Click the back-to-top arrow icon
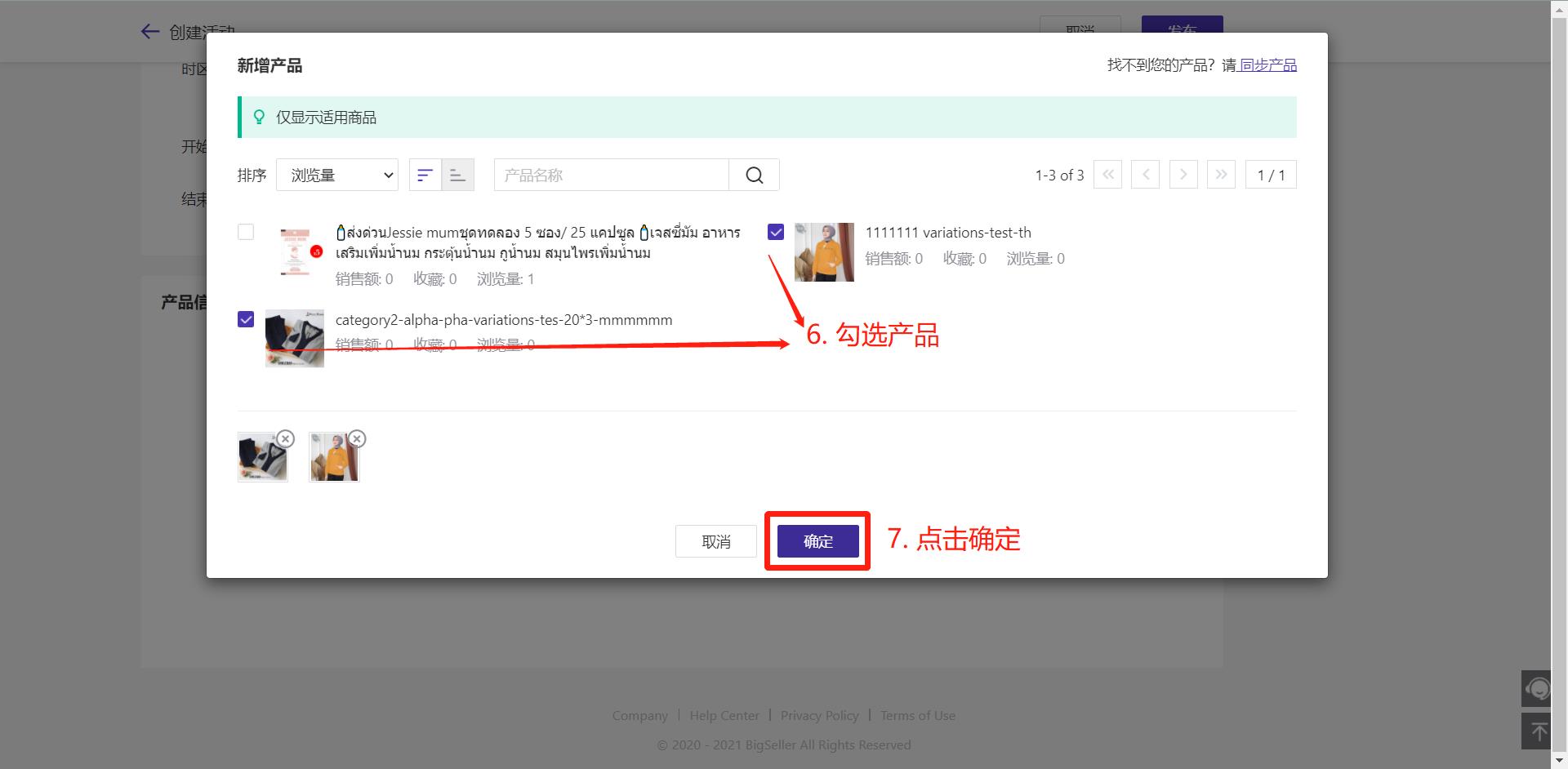 click(1538, 731)
